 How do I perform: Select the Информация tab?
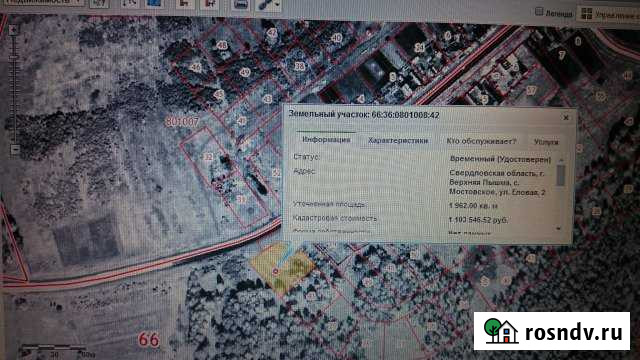tap(326, 140)
